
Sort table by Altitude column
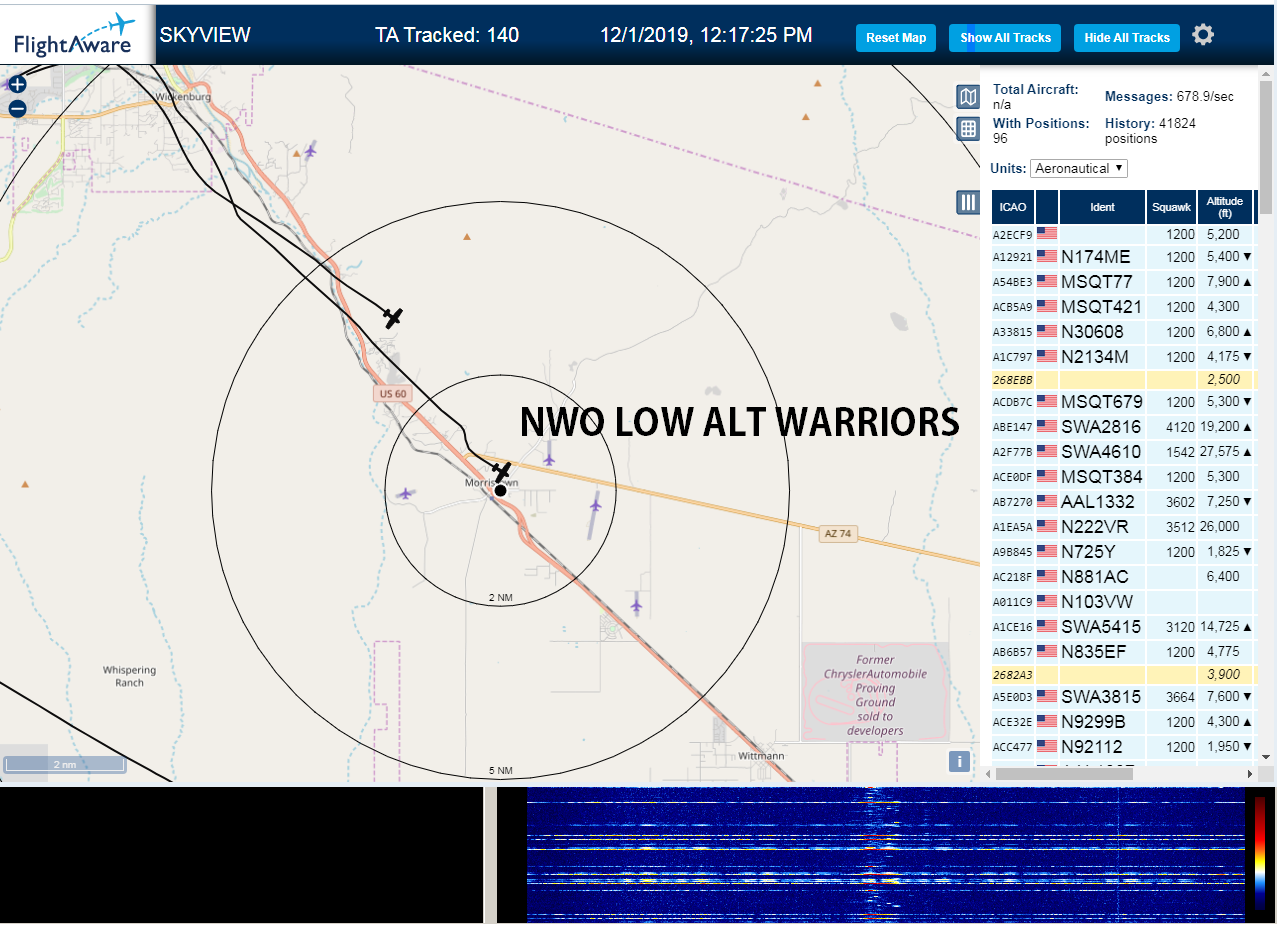tap(1223, 207)
